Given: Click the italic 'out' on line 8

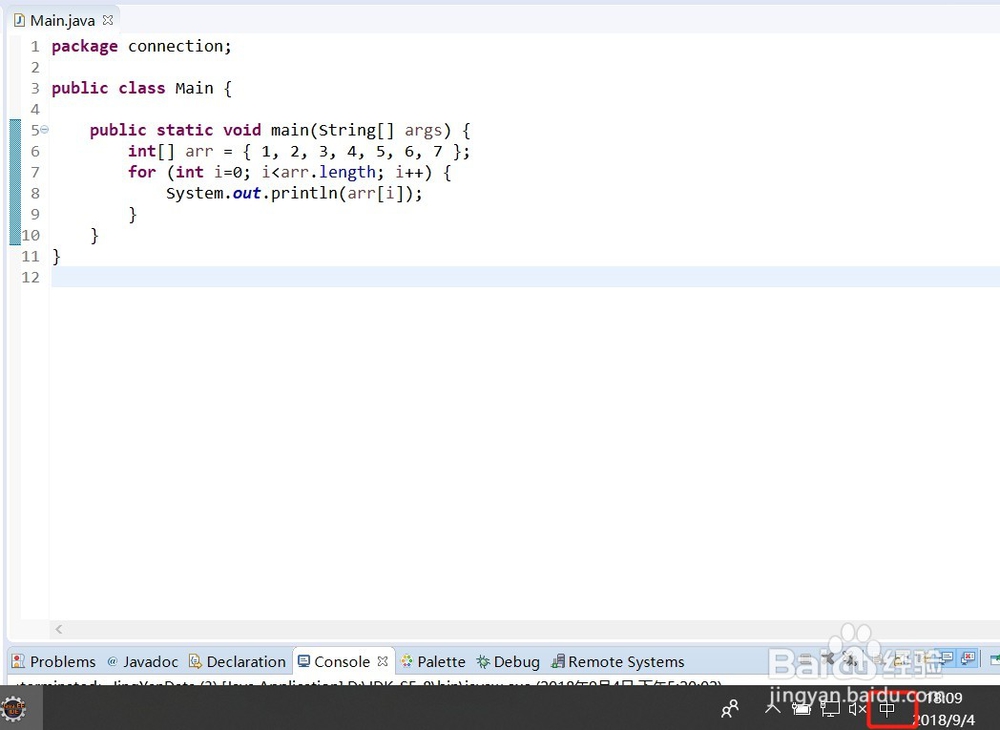Looking at the screenshot, I should (x=247, y=193).
